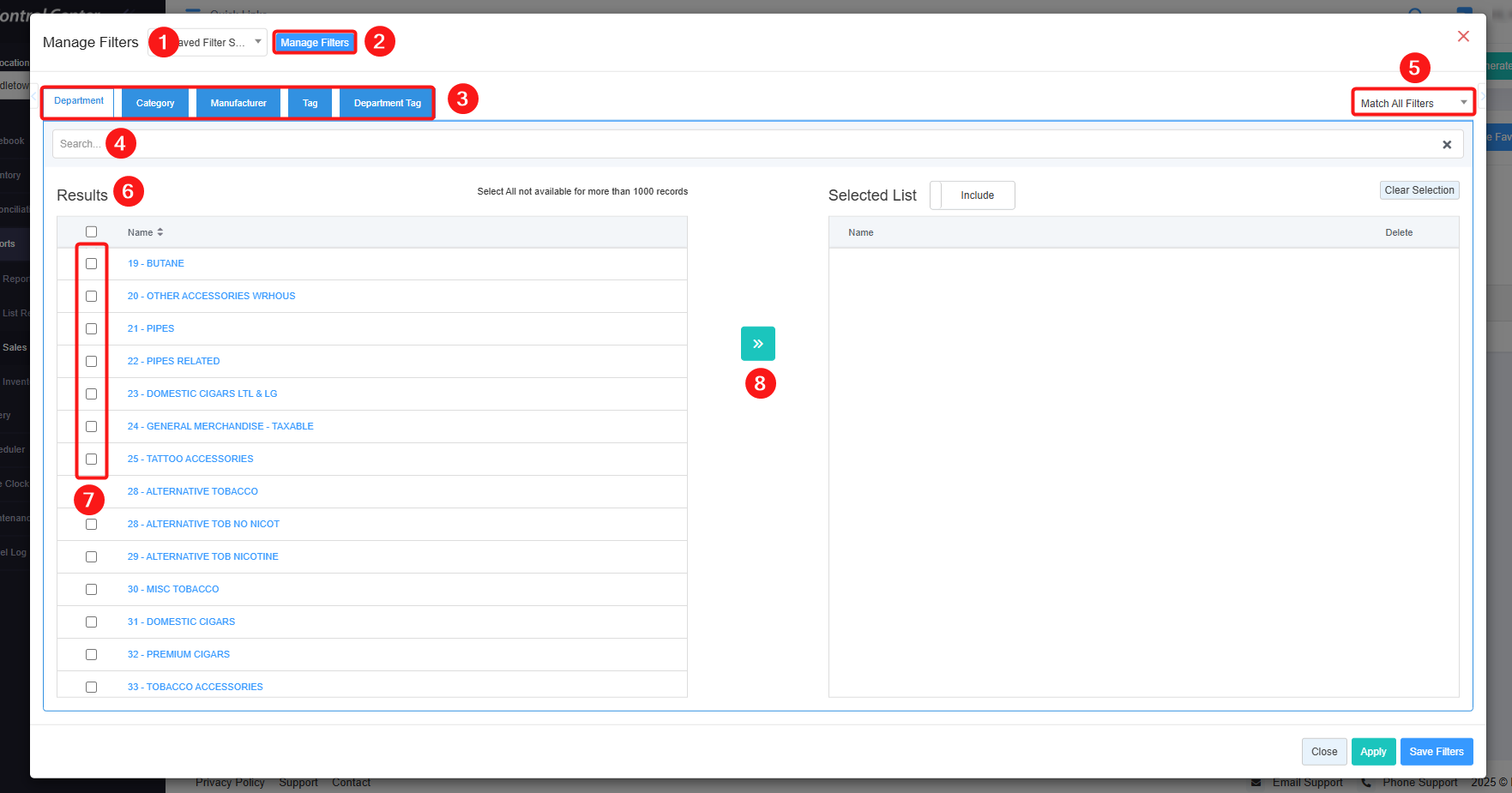This screenshot has height=793, width=1512.
Task: Open the Manufacturer tab
Action: [x=238, y=103]
